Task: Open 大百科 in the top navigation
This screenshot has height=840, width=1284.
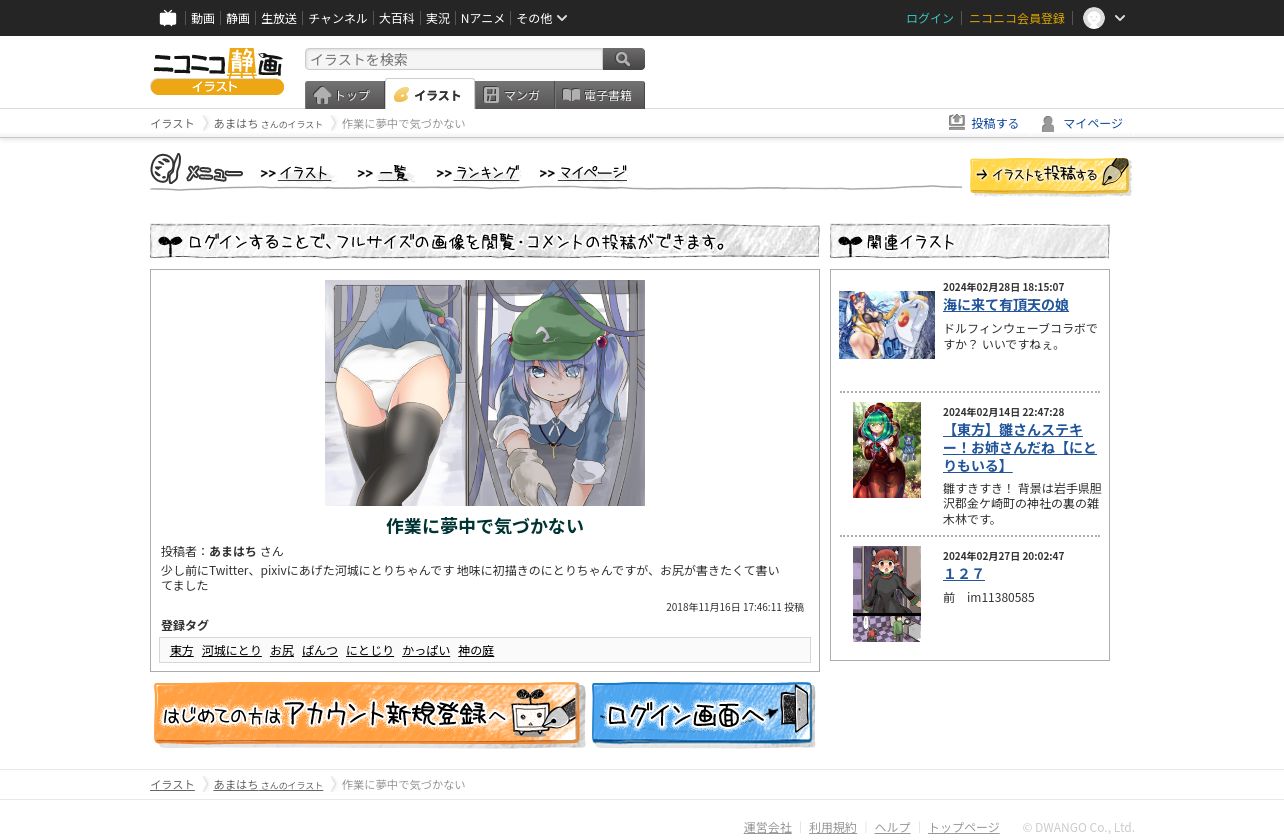Action: tap(396, 18)
